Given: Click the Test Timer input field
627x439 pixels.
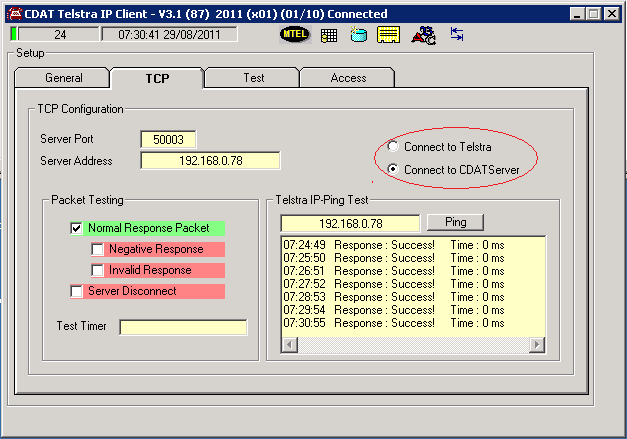Looking at the screenshot, I should coord(183,327).
